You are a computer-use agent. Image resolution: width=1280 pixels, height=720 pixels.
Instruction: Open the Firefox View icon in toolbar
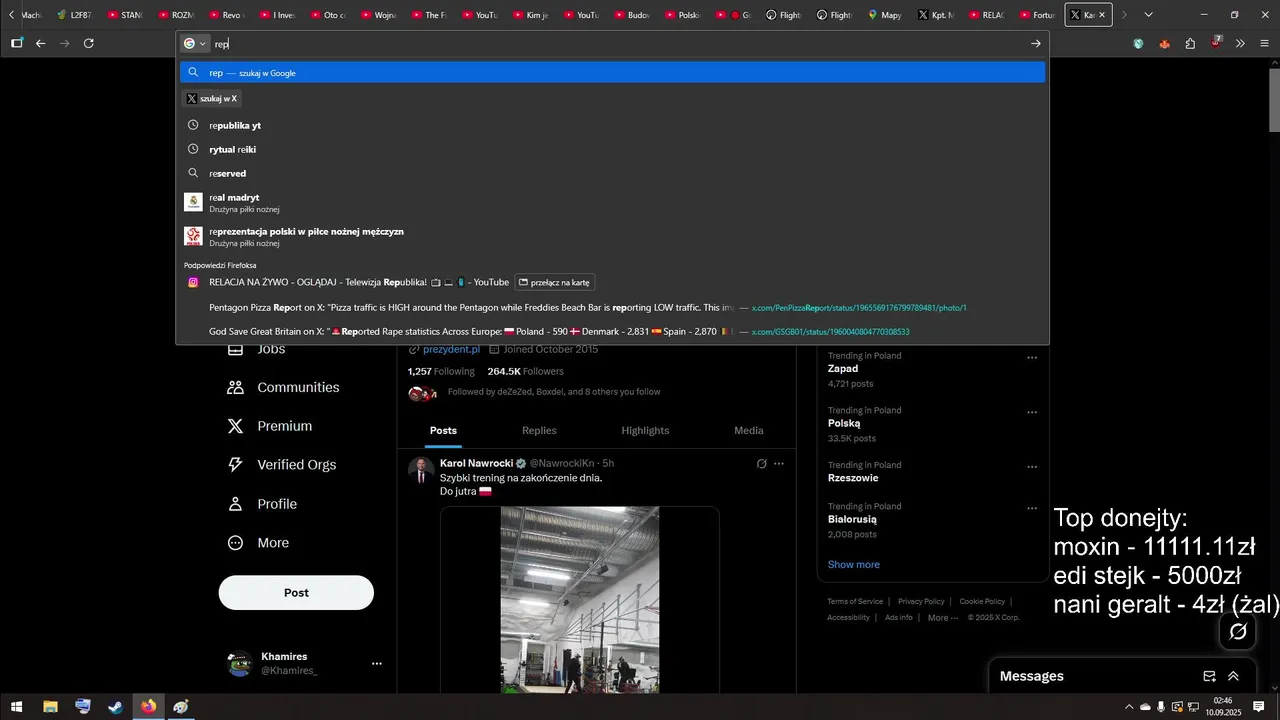17,44
